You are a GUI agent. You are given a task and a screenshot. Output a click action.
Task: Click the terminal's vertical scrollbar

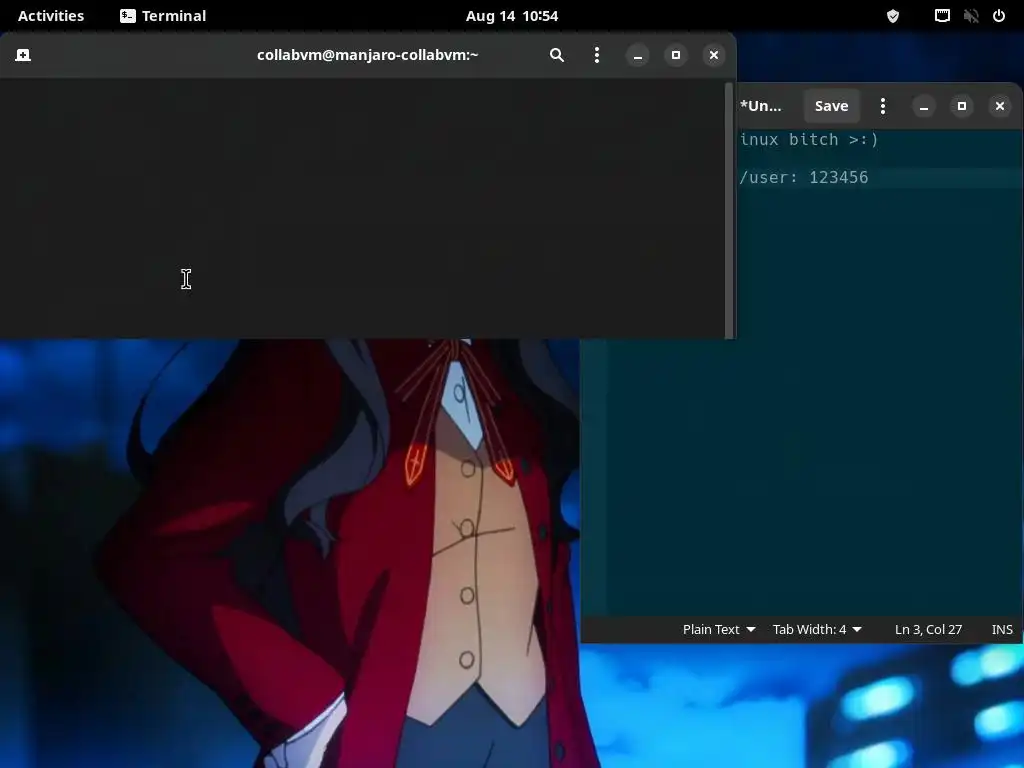point(729,210)
